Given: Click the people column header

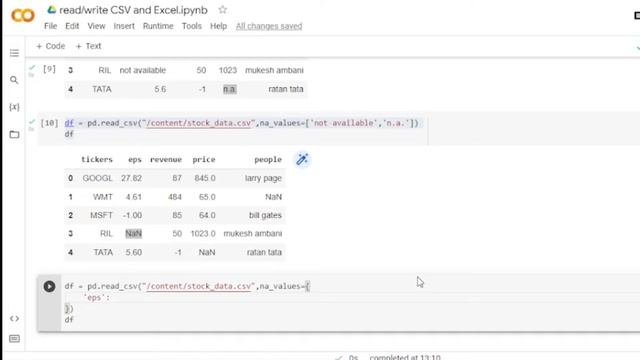Looking at the screenshot, I should point(268,160).
